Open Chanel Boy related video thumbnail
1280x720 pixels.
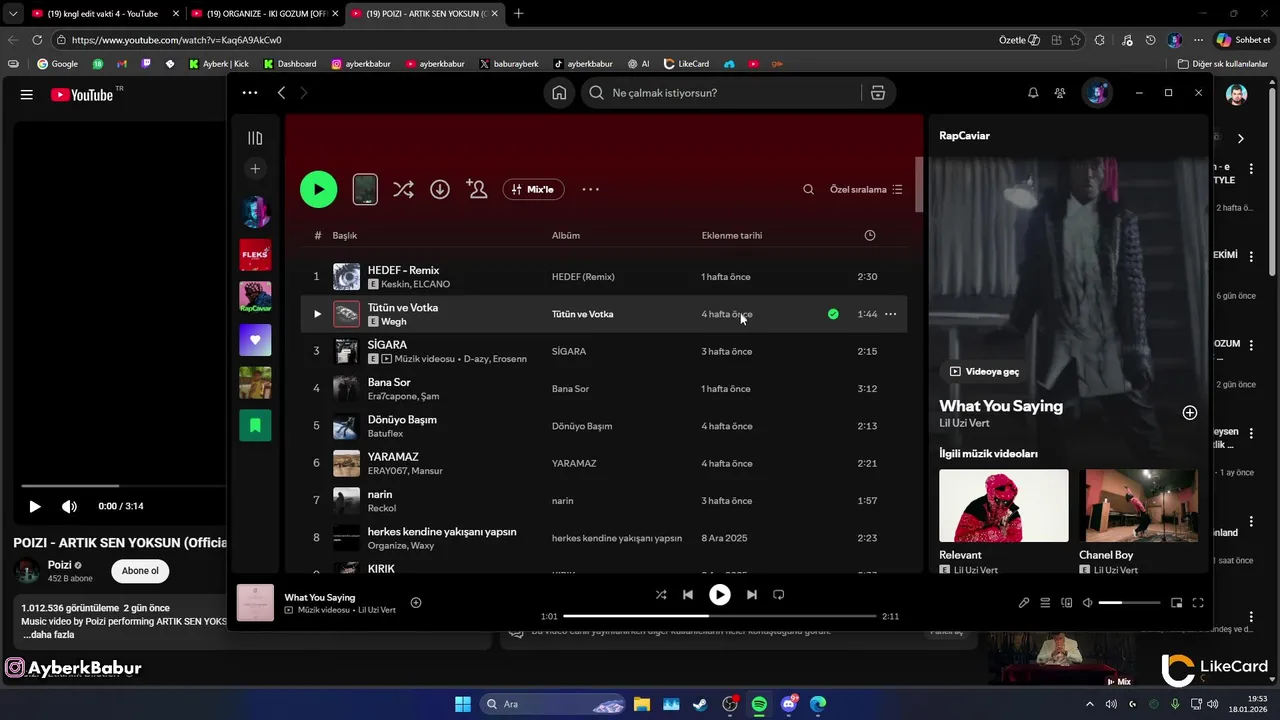[1140, 506]
